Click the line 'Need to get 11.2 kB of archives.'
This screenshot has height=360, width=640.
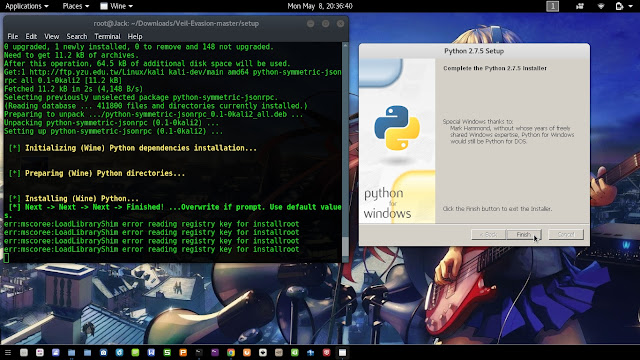click(71, 55)
